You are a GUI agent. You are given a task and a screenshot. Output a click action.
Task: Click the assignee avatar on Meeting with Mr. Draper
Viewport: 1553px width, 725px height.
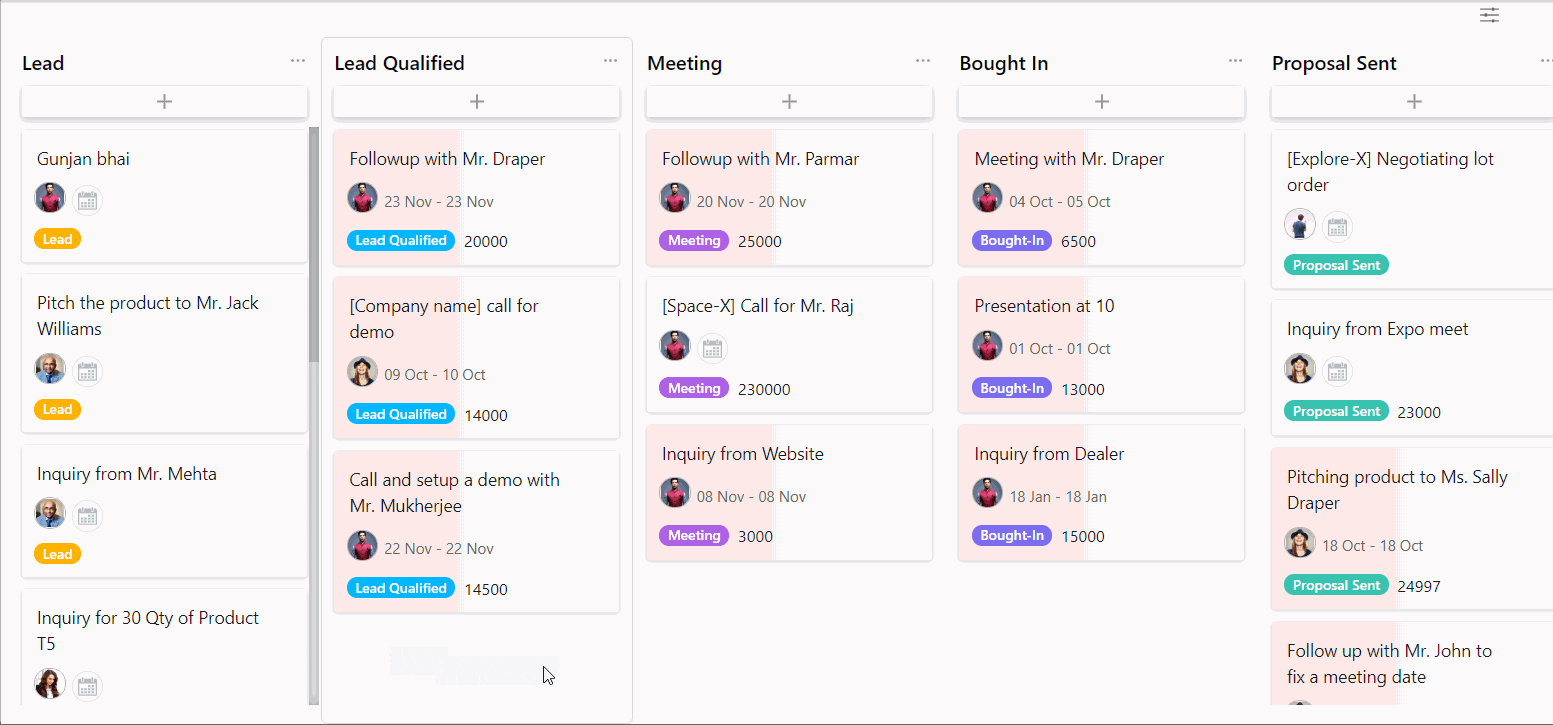coord(987,197)
